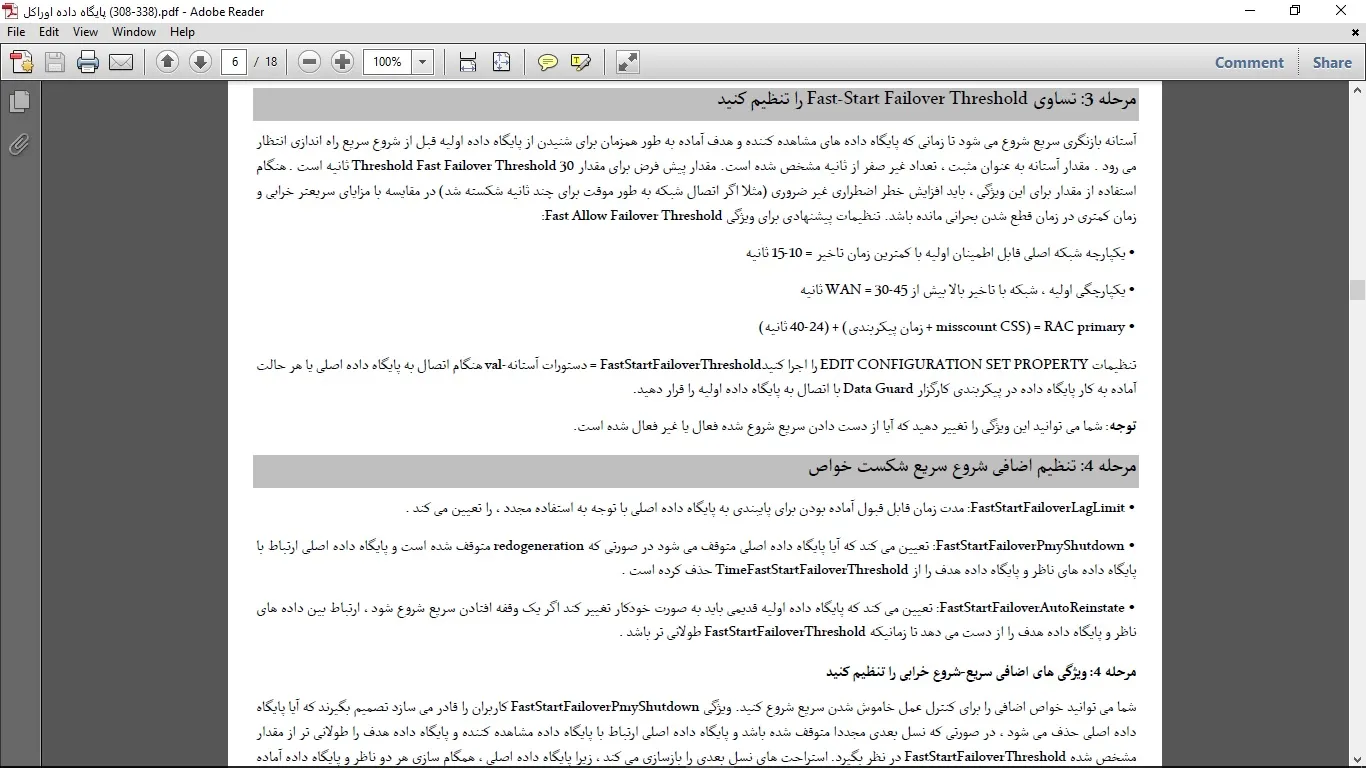Zoom in with the plus button

[342, 62]
